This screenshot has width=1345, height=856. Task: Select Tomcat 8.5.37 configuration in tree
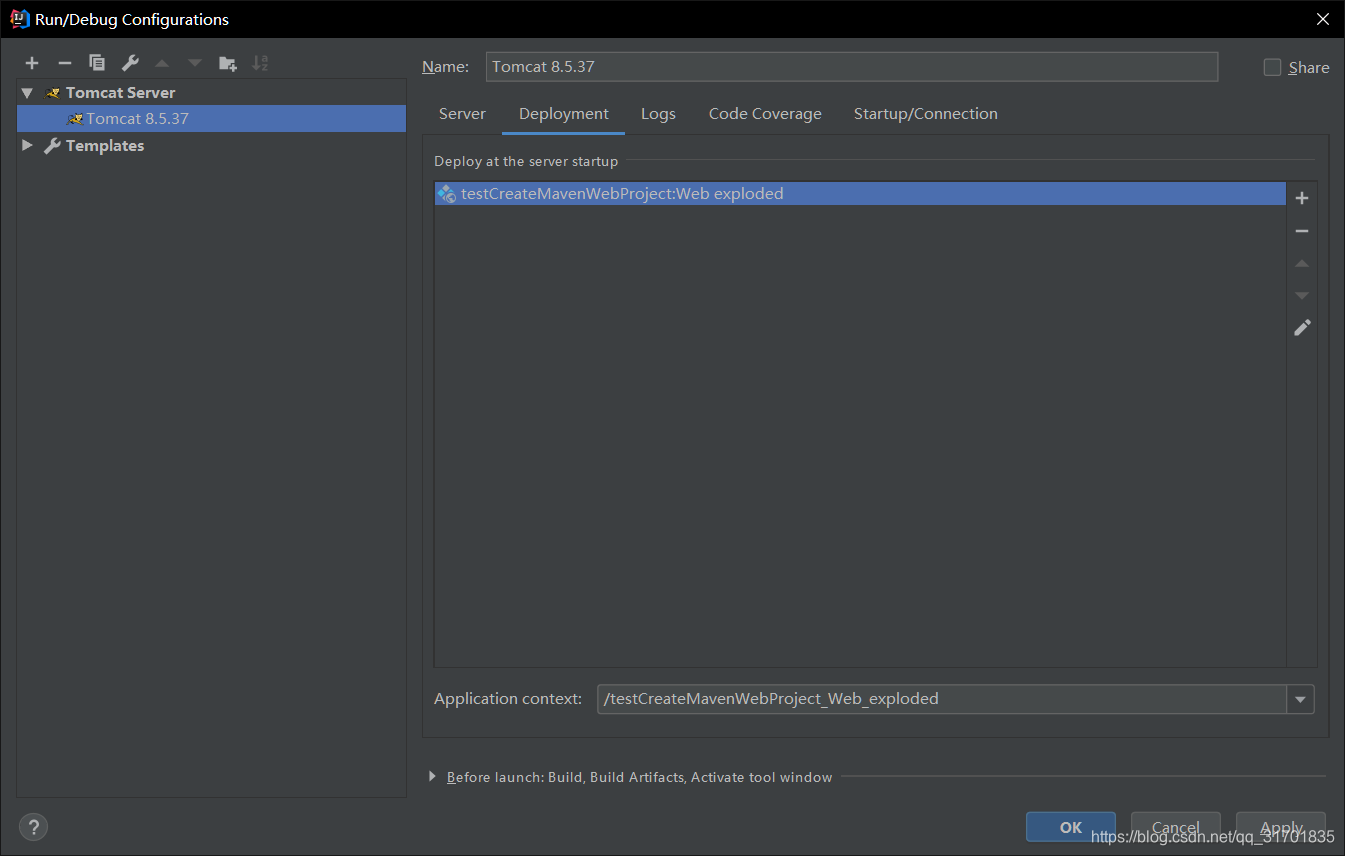click(212, 119)
